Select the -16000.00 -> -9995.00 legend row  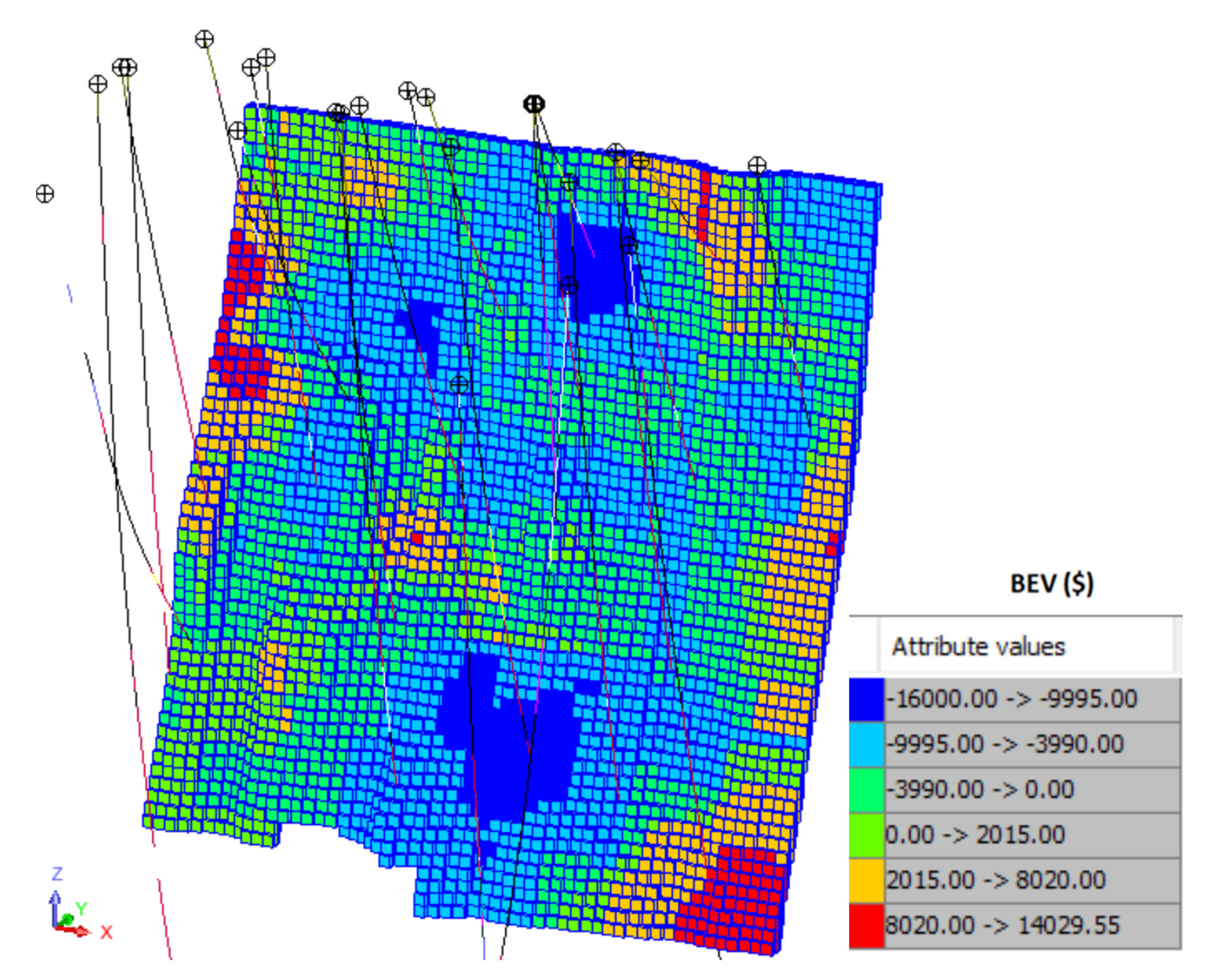pos(1010,699)
